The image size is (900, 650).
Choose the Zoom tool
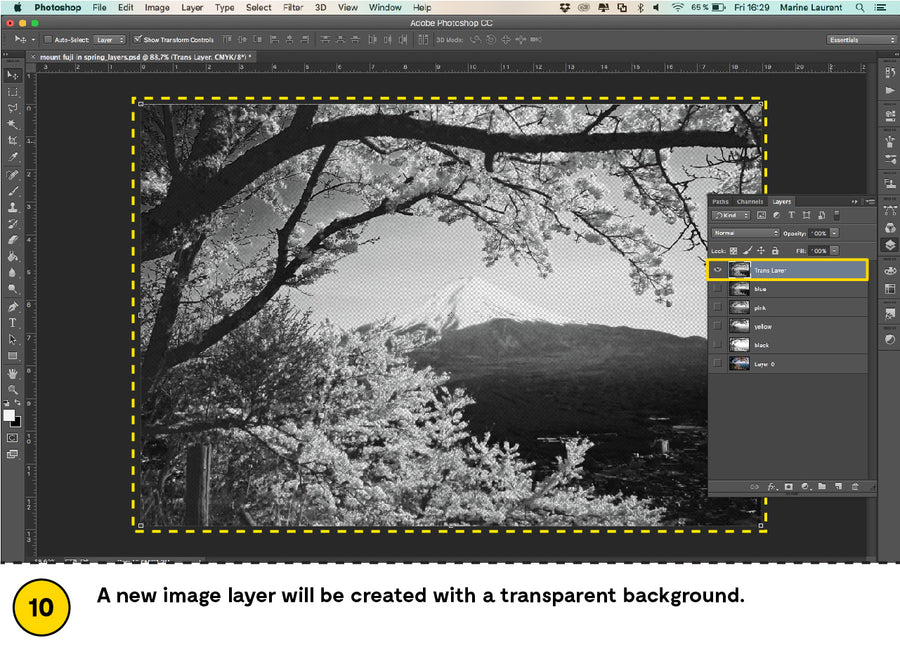tap(13, 389)
